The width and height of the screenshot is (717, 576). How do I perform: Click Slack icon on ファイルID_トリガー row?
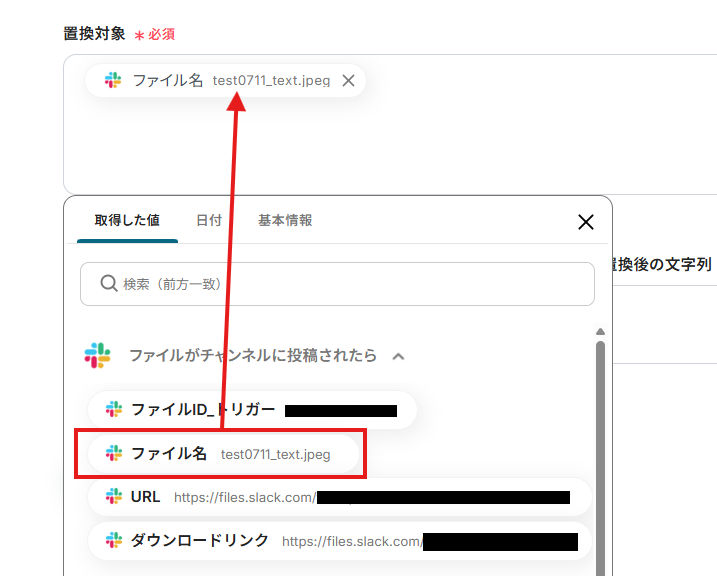[114, 409]
